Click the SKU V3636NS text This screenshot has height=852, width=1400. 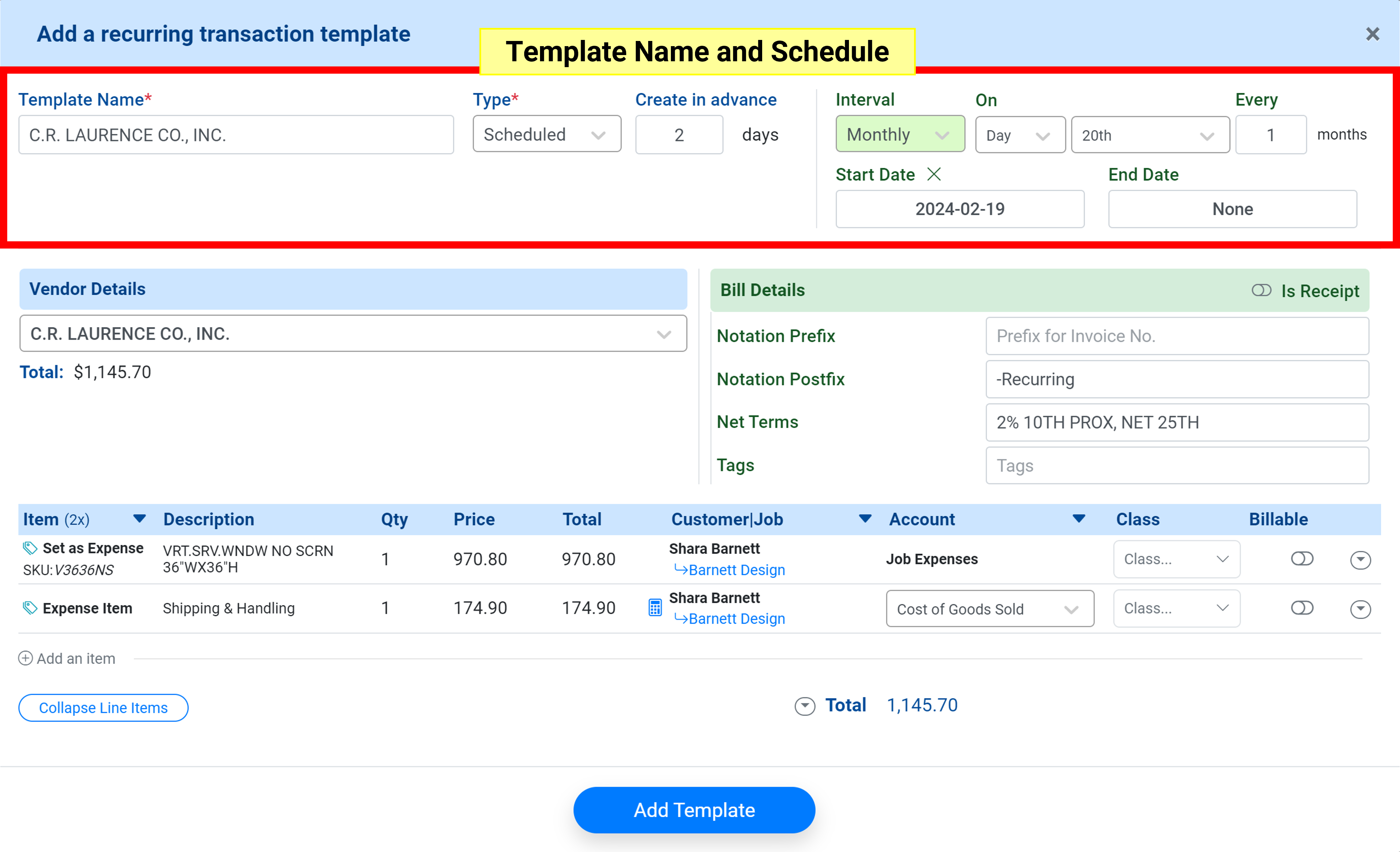(68, 570)
